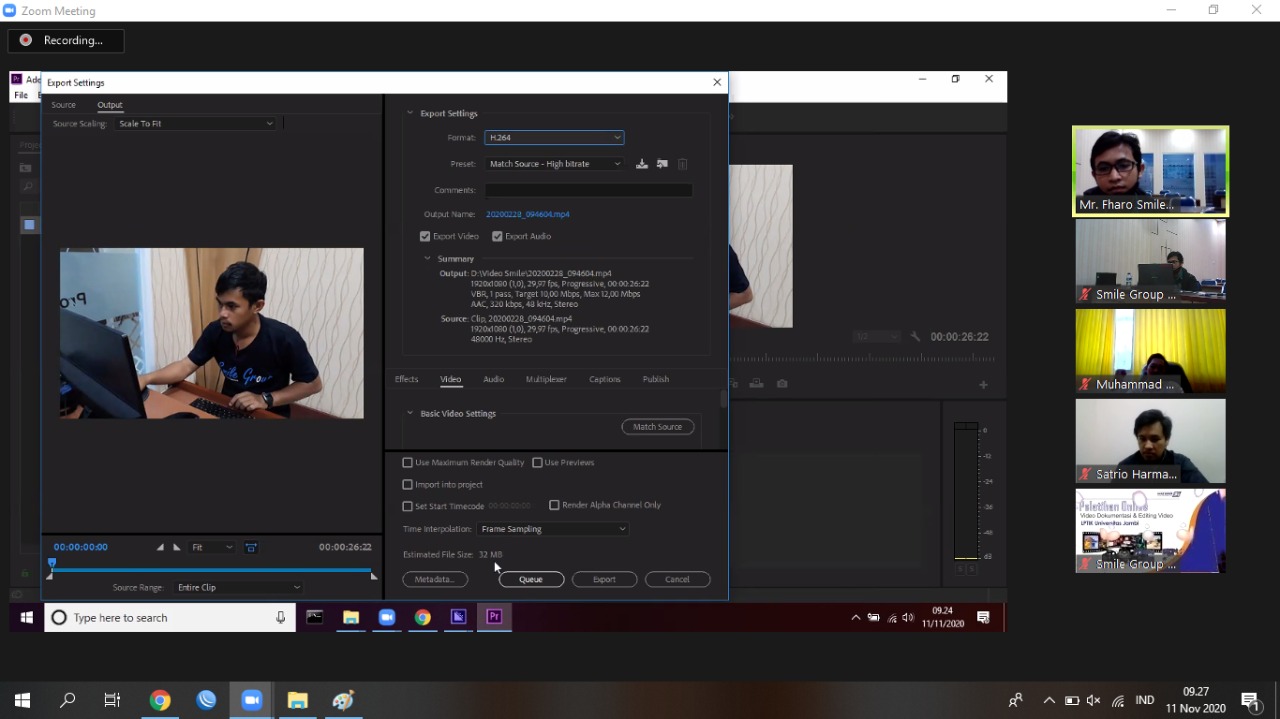This screenshot has height=719, width=1280.
Task: Check the Import into project option
Action: [x=408, y=485]
